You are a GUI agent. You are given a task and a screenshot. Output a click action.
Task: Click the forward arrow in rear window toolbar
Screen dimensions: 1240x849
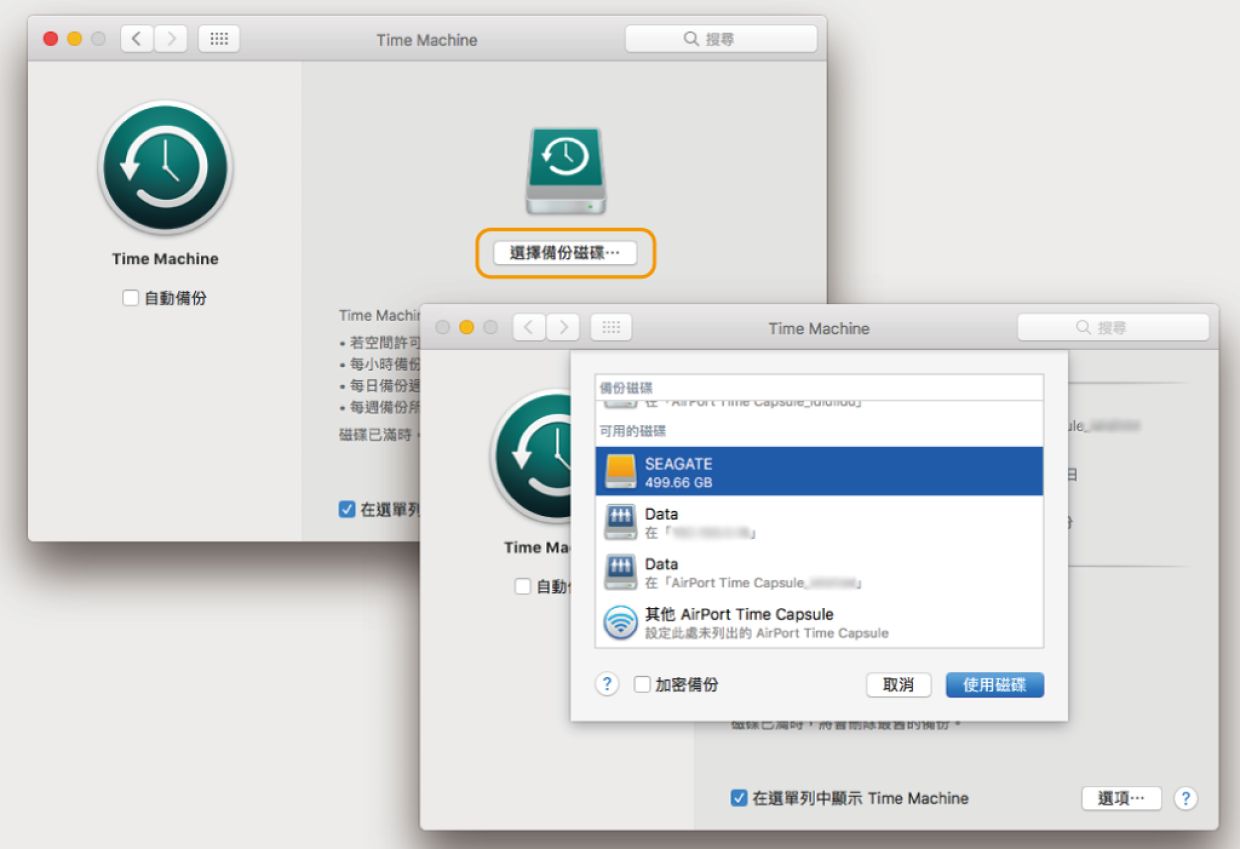(x=171, y=39)
